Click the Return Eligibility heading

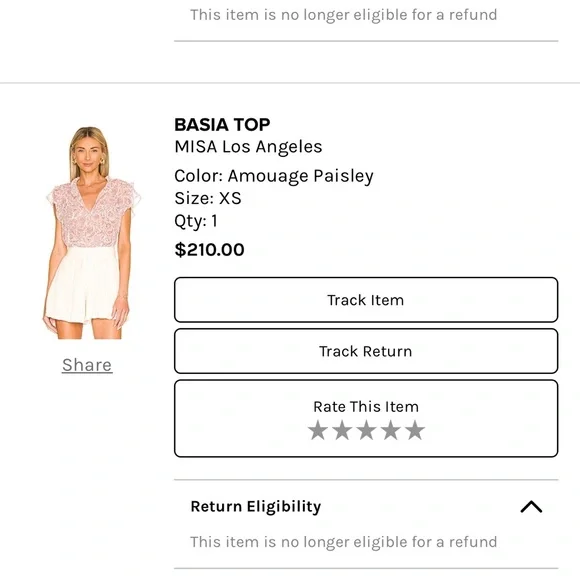coord(256,506)
